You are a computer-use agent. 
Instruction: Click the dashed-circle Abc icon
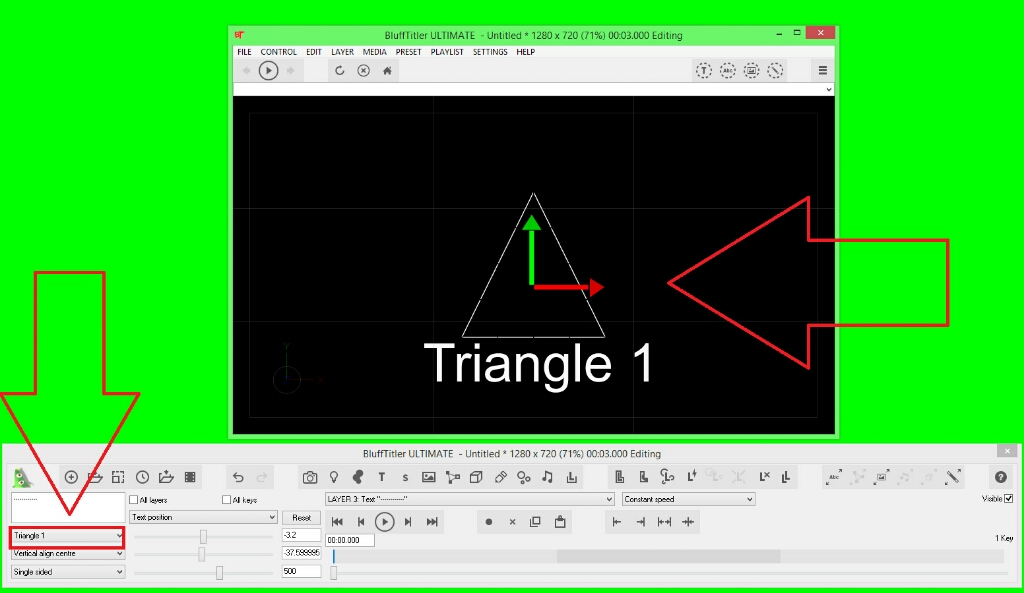click(728, 71)
